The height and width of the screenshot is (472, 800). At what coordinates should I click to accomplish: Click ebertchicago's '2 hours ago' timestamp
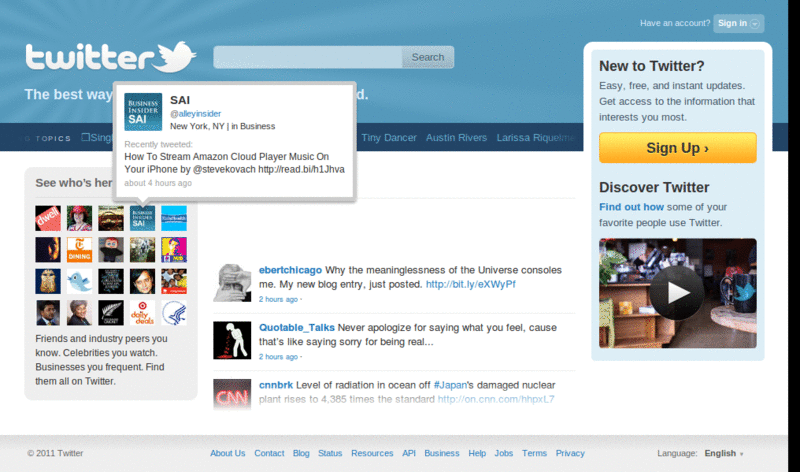278,300
